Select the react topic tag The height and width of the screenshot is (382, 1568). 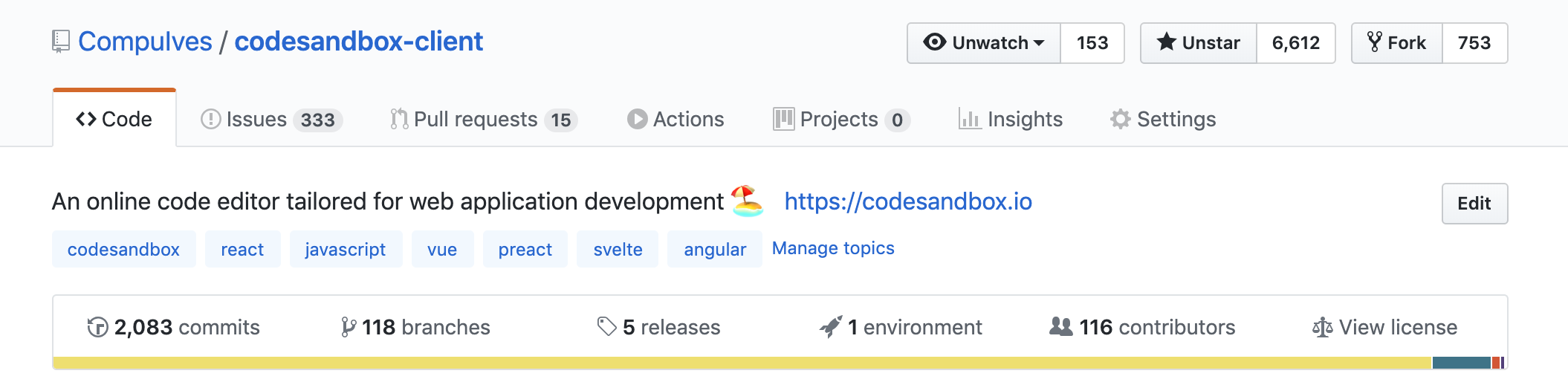click(x=242, y=249)
